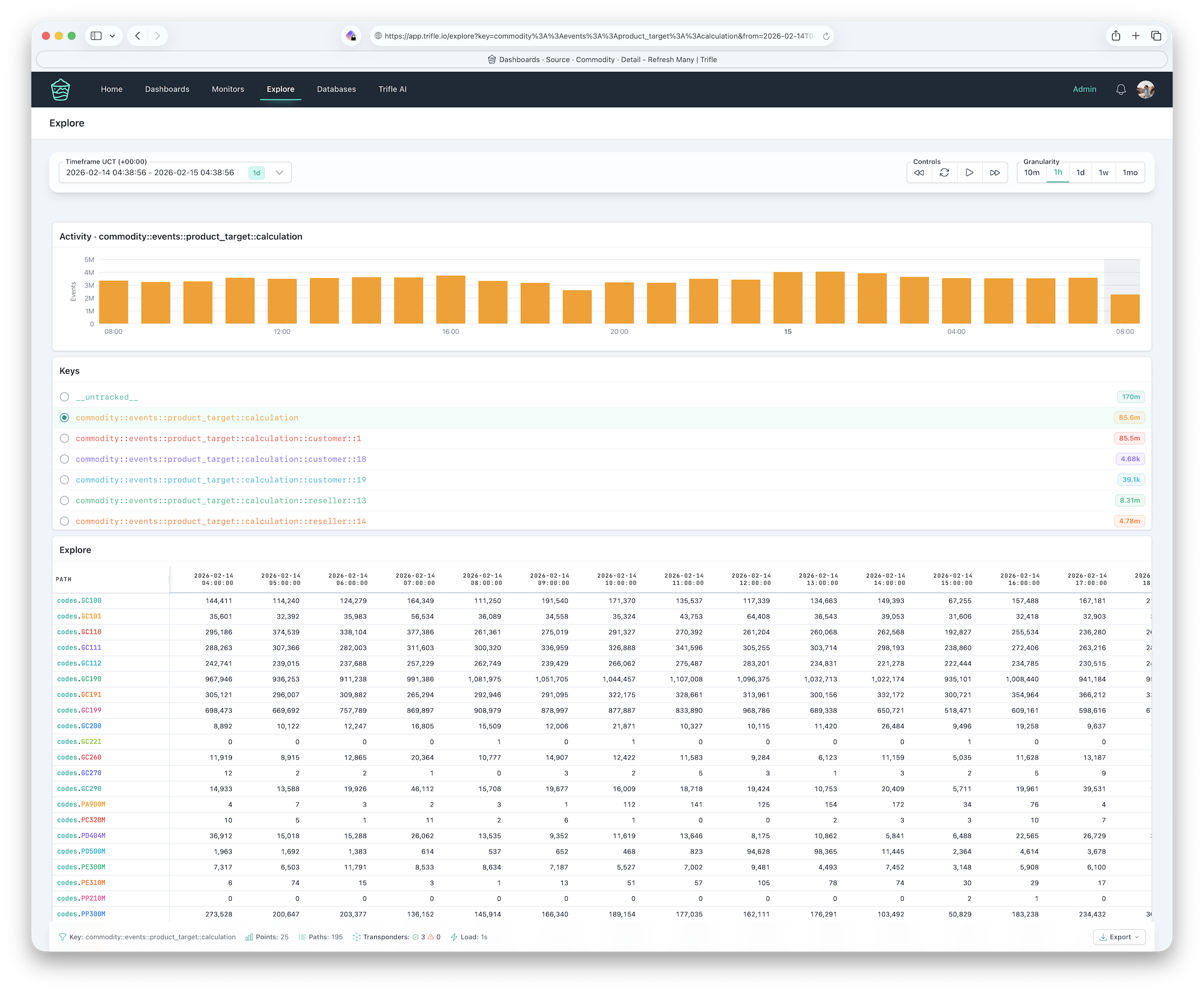The height and width of the screenshot is (993, 1204).
Task: Open user avatar profile menu
Action: click(1145, 89)
